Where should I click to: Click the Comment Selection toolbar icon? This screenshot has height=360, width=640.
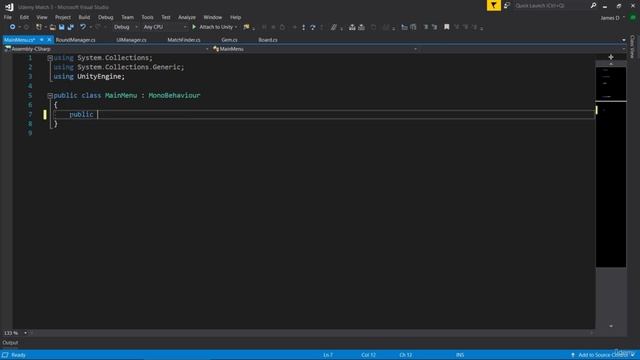point(333,27)
